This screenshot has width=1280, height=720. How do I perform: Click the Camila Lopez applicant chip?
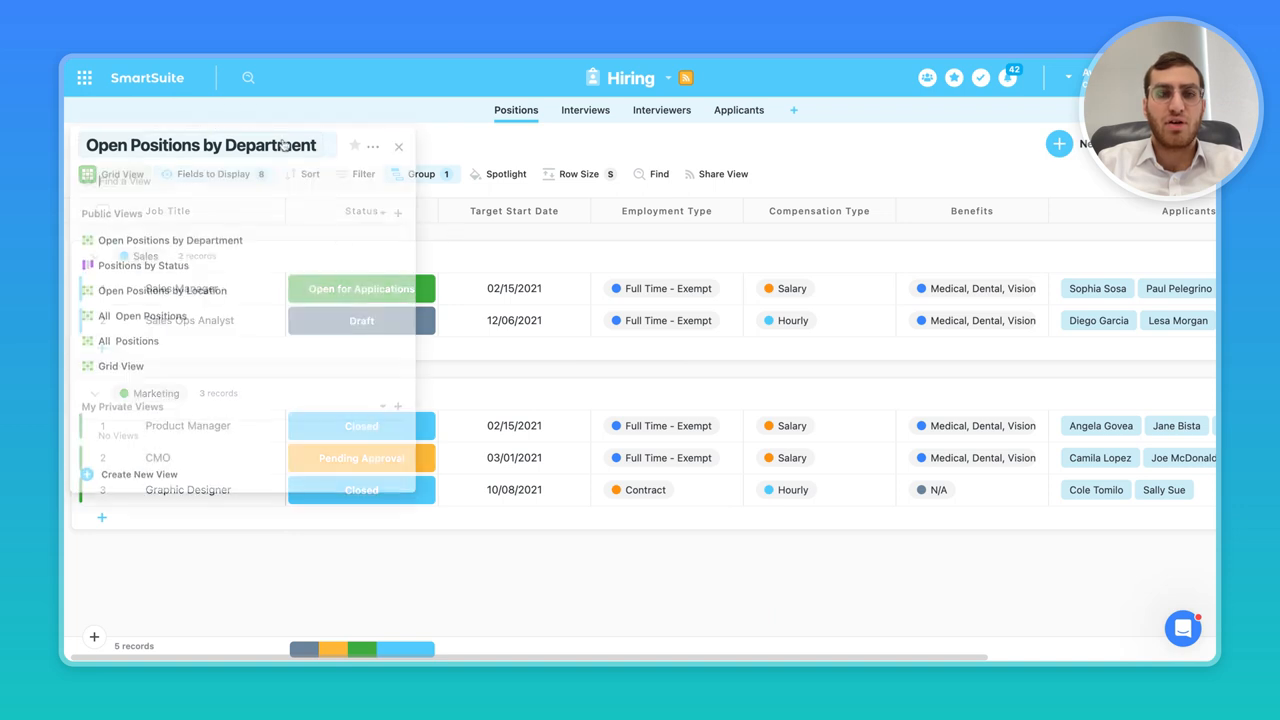(1100, 458)
